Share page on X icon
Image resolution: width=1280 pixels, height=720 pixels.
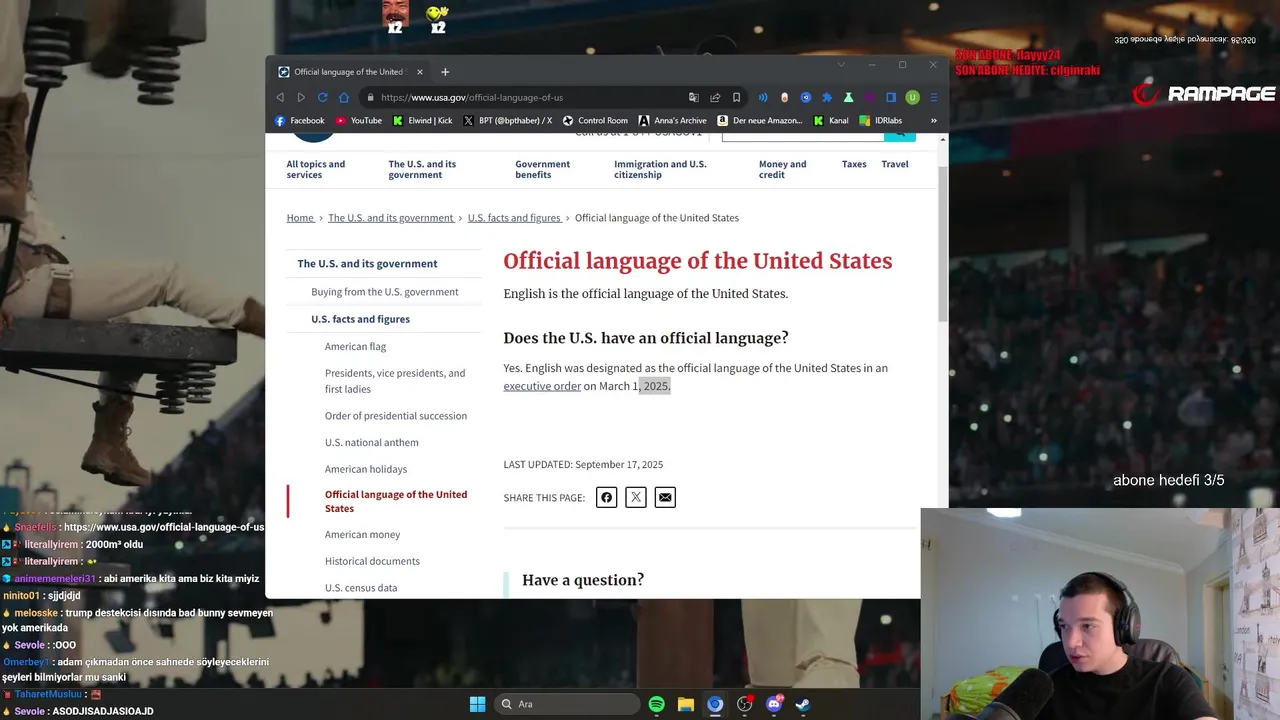[636, 497]
